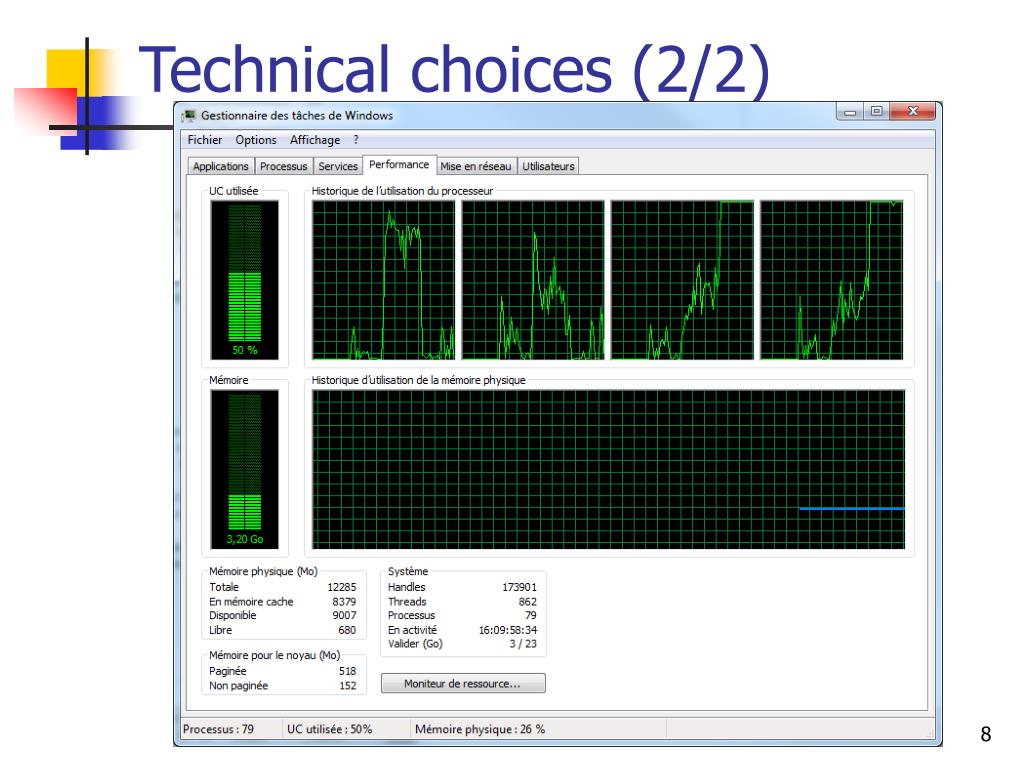Click the Threads value 862

coord(528,601)
